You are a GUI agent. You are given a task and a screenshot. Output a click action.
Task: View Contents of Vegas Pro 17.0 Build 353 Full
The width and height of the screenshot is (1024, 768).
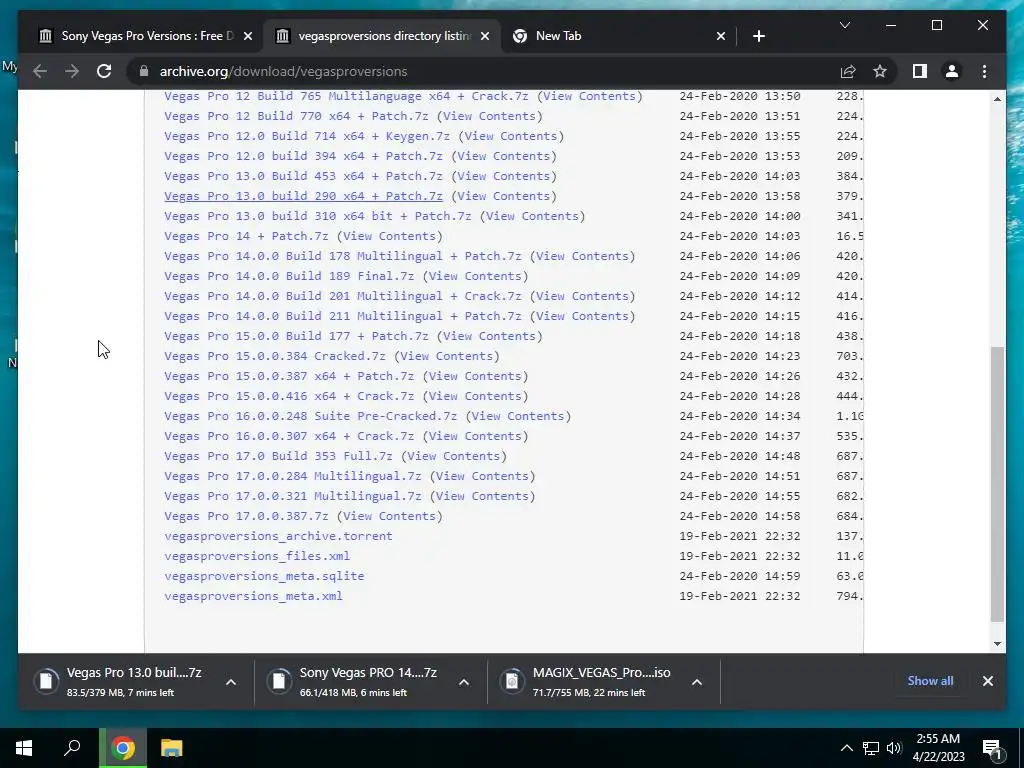click(x=453, y=456)
